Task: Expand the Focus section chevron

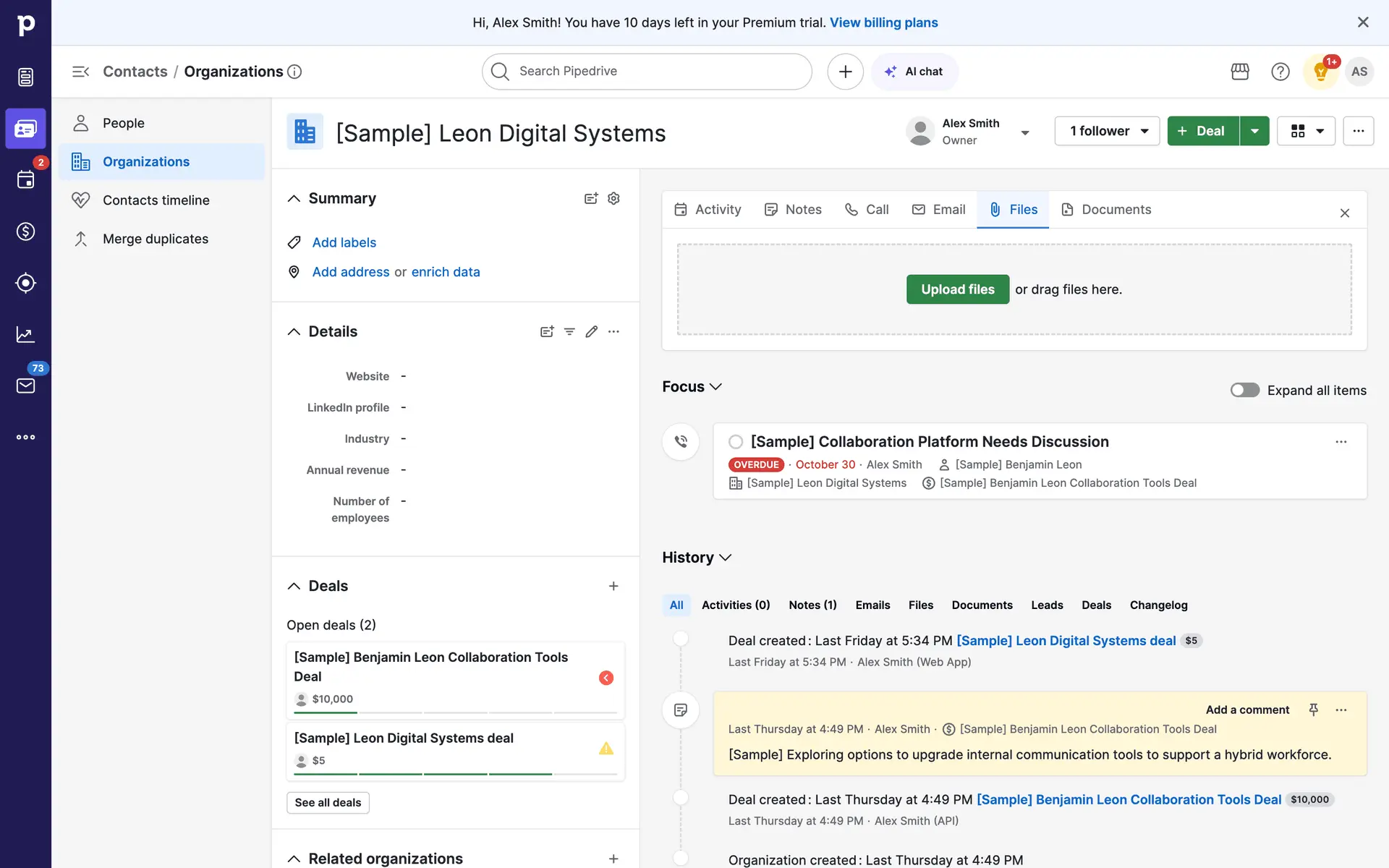Action: (x=715, y=387)
